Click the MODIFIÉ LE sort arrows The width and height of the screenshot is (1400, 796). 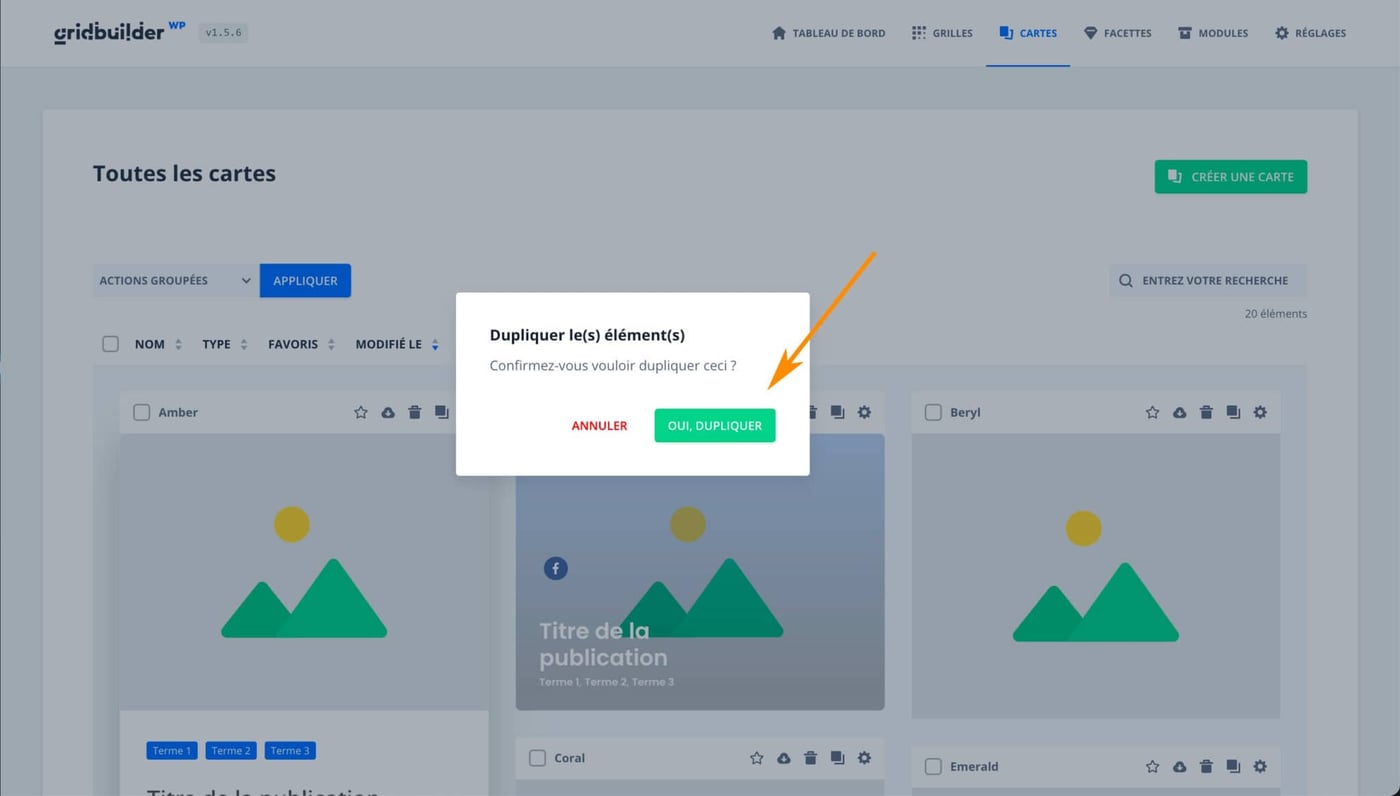tap(435, 343)
